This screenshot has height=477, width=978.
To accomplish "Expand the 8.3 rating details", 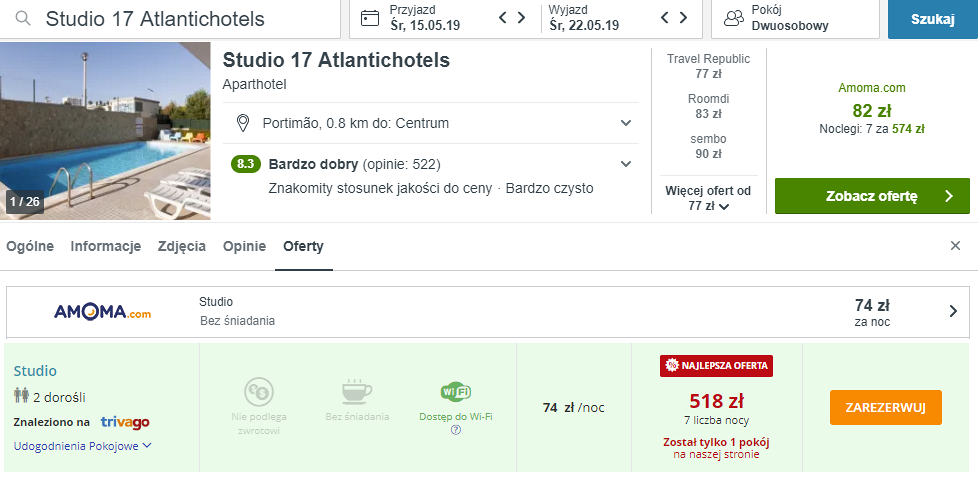I will [626, 164].
